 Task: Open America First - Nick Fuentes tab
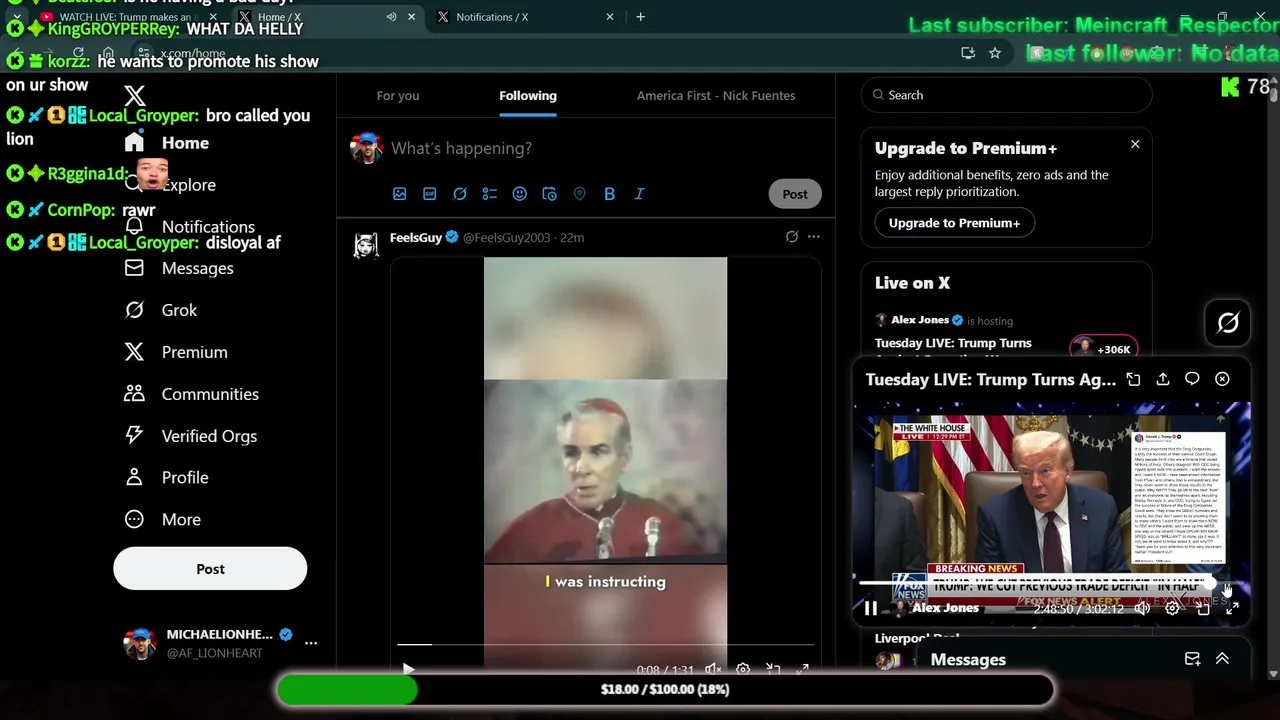(x=716, y=96)
